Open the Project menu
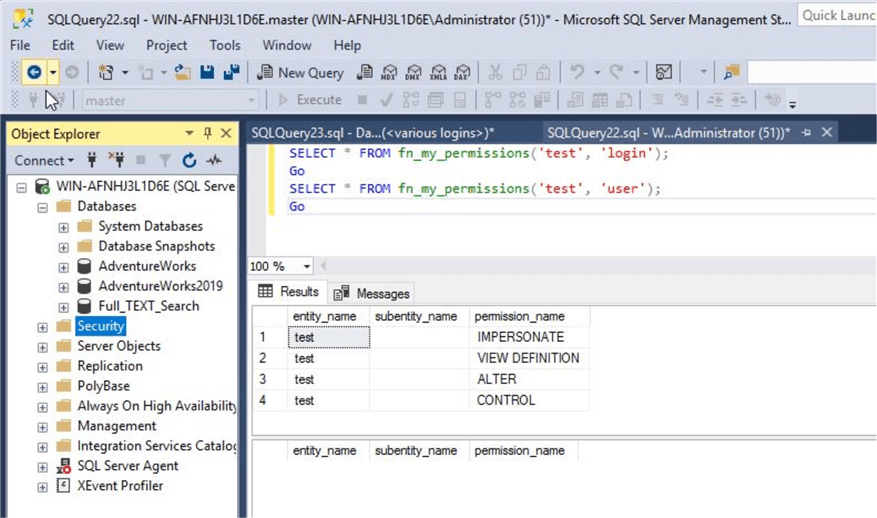 coord(167,45)
